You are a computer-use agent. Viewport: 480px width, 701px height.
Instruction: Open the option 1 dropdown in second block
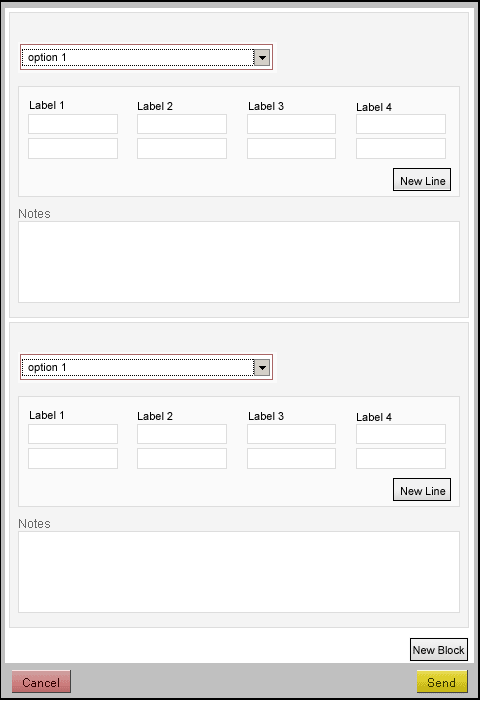click(146, 367)
